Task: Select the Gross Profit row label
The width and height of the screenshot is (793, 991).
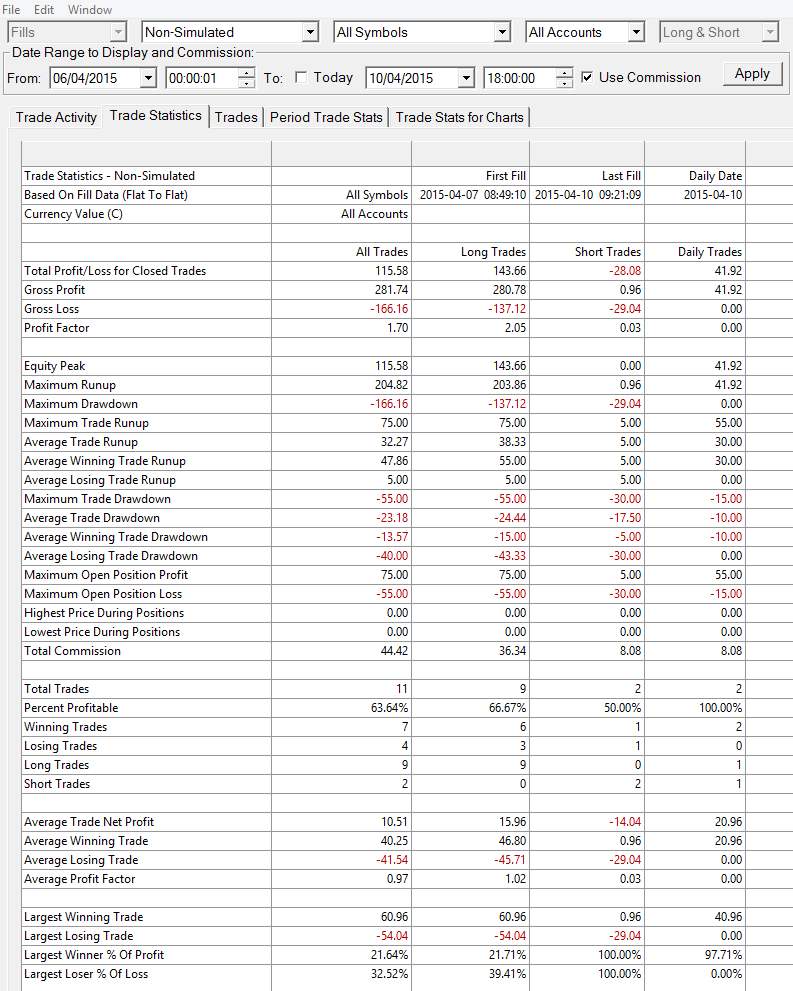Action: pos(54,290)
